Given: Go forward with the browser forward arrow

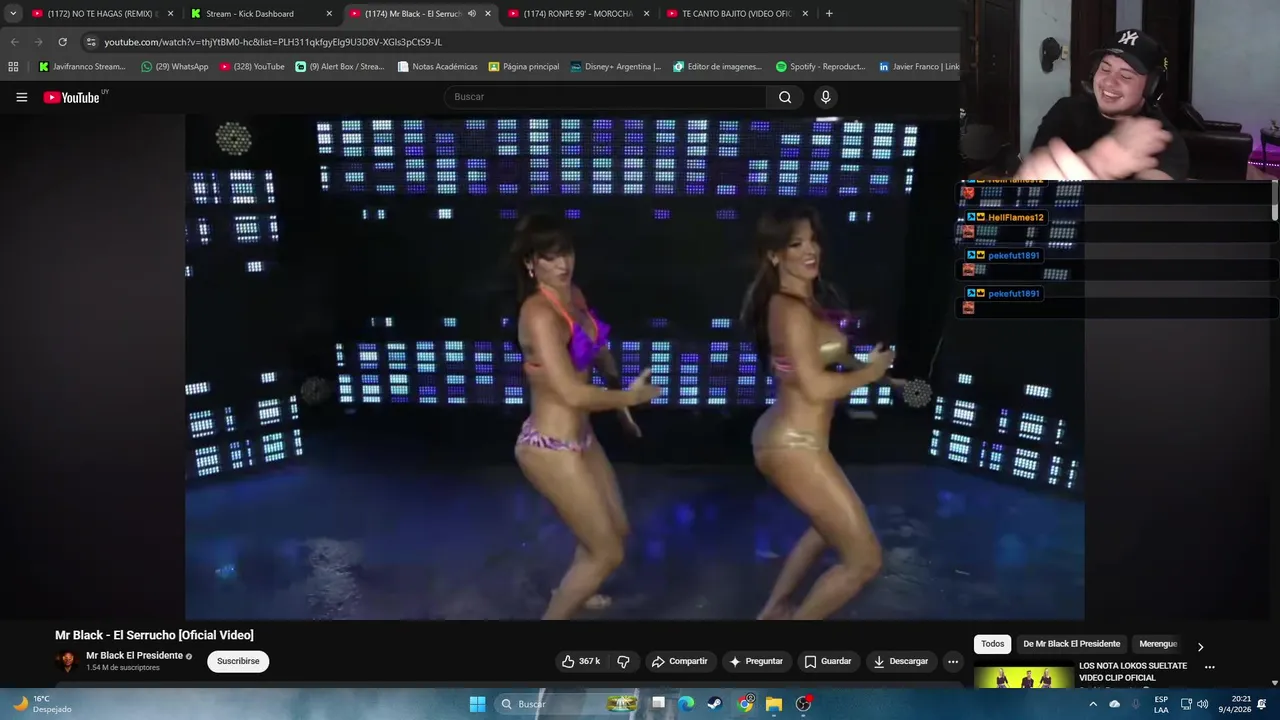Looking at the screenshot, I should pyautogui.click(x=38, y=42).
